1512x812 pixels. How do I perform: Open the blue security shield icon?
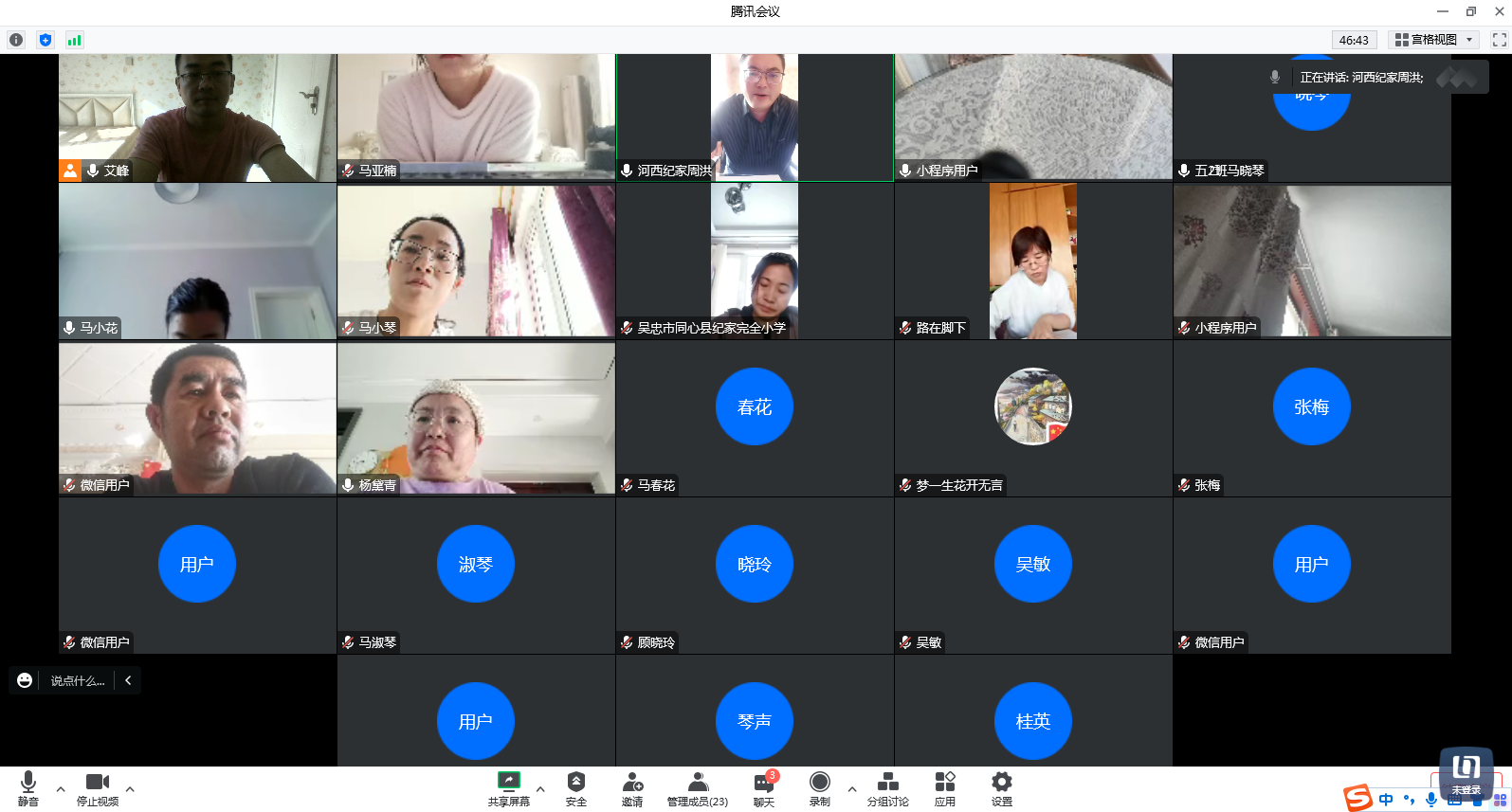point(46,40)
